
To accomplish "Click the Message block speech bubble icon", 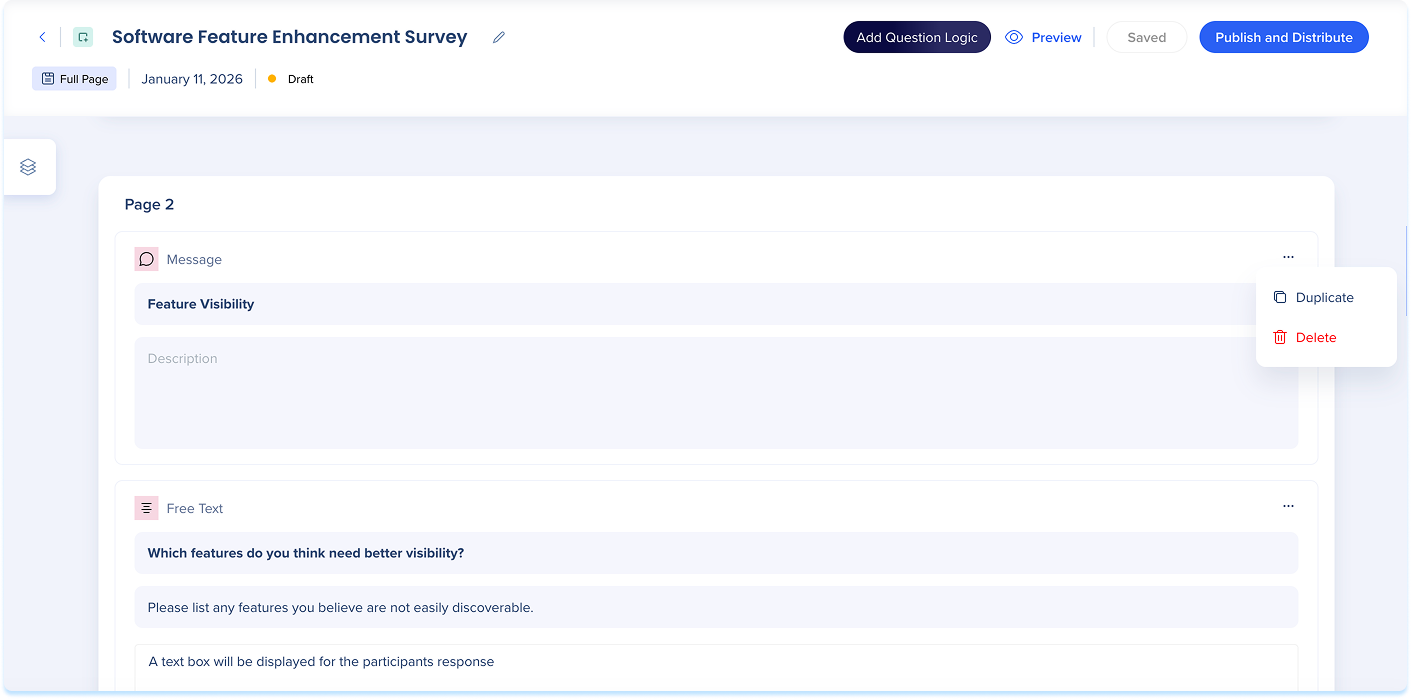I will (x=146, y=259).
